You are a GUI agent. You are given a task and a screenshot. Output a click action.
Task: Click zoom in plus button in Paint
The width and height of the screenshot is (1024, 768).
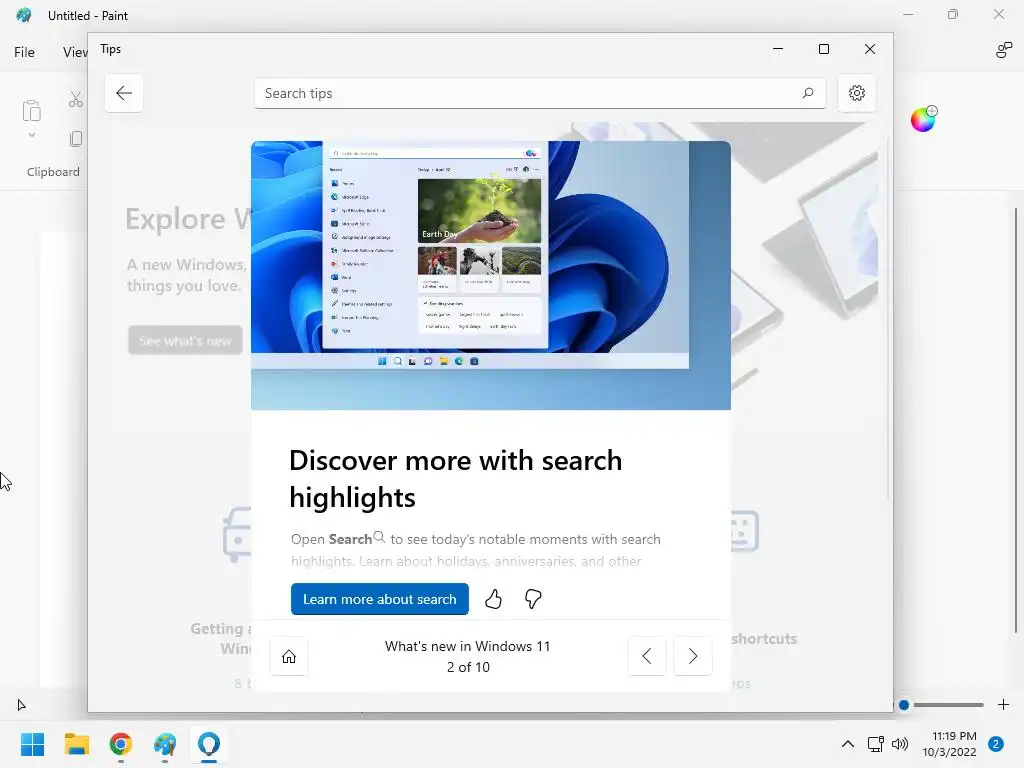(x=1004, y=705)
